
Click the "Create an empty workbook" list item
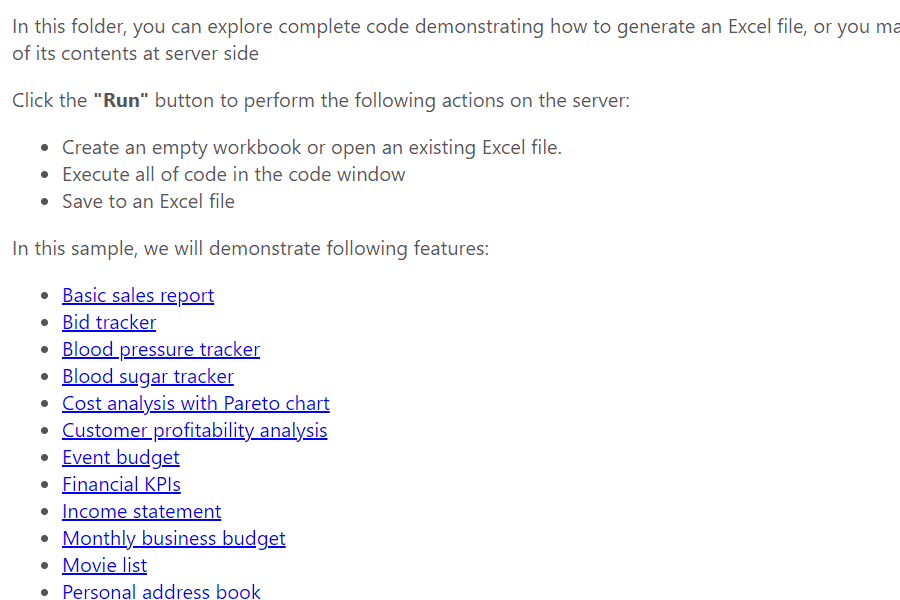312,148
